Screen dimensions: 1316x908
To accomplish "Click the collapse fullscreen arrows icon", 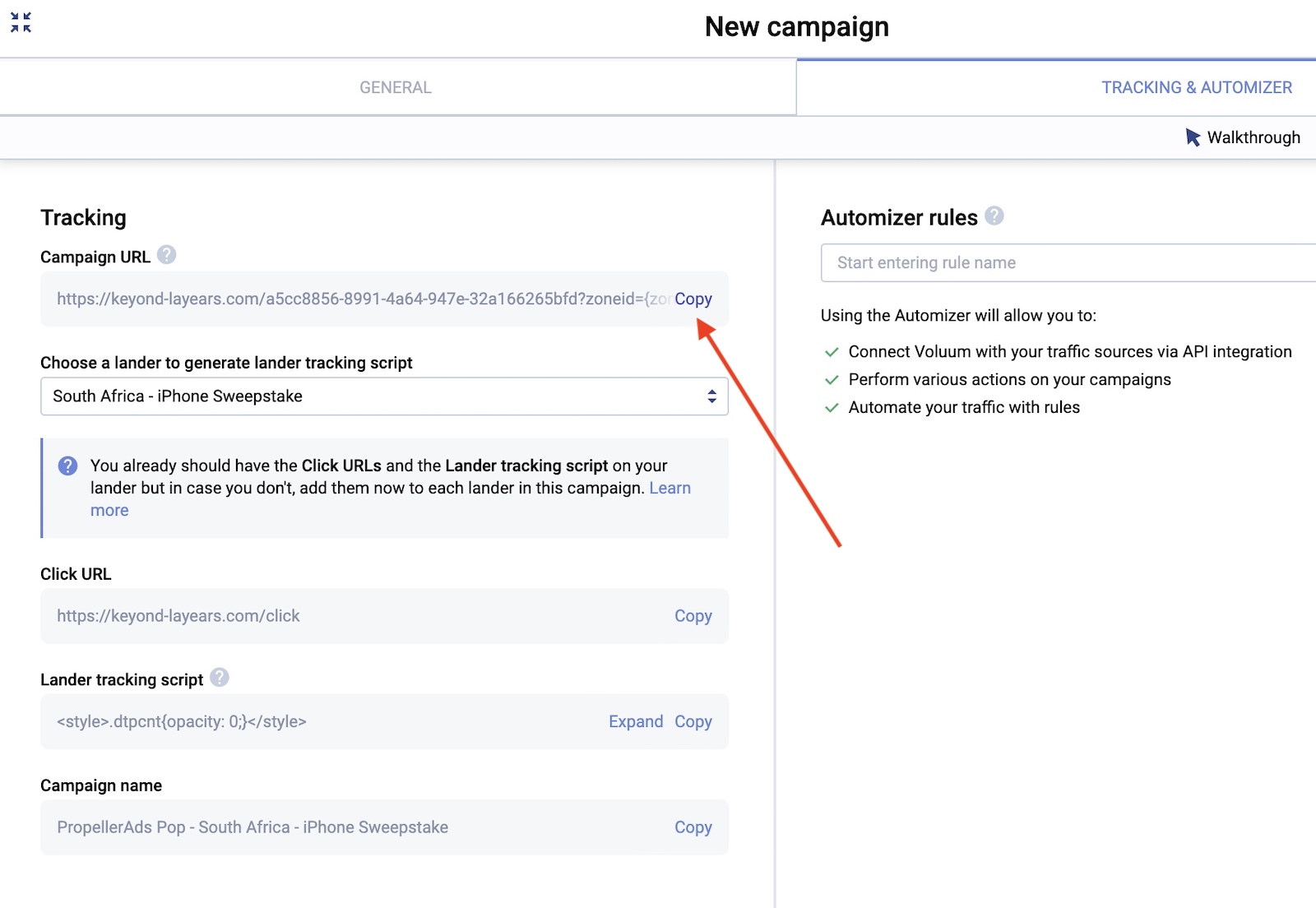I will point(21,22).
